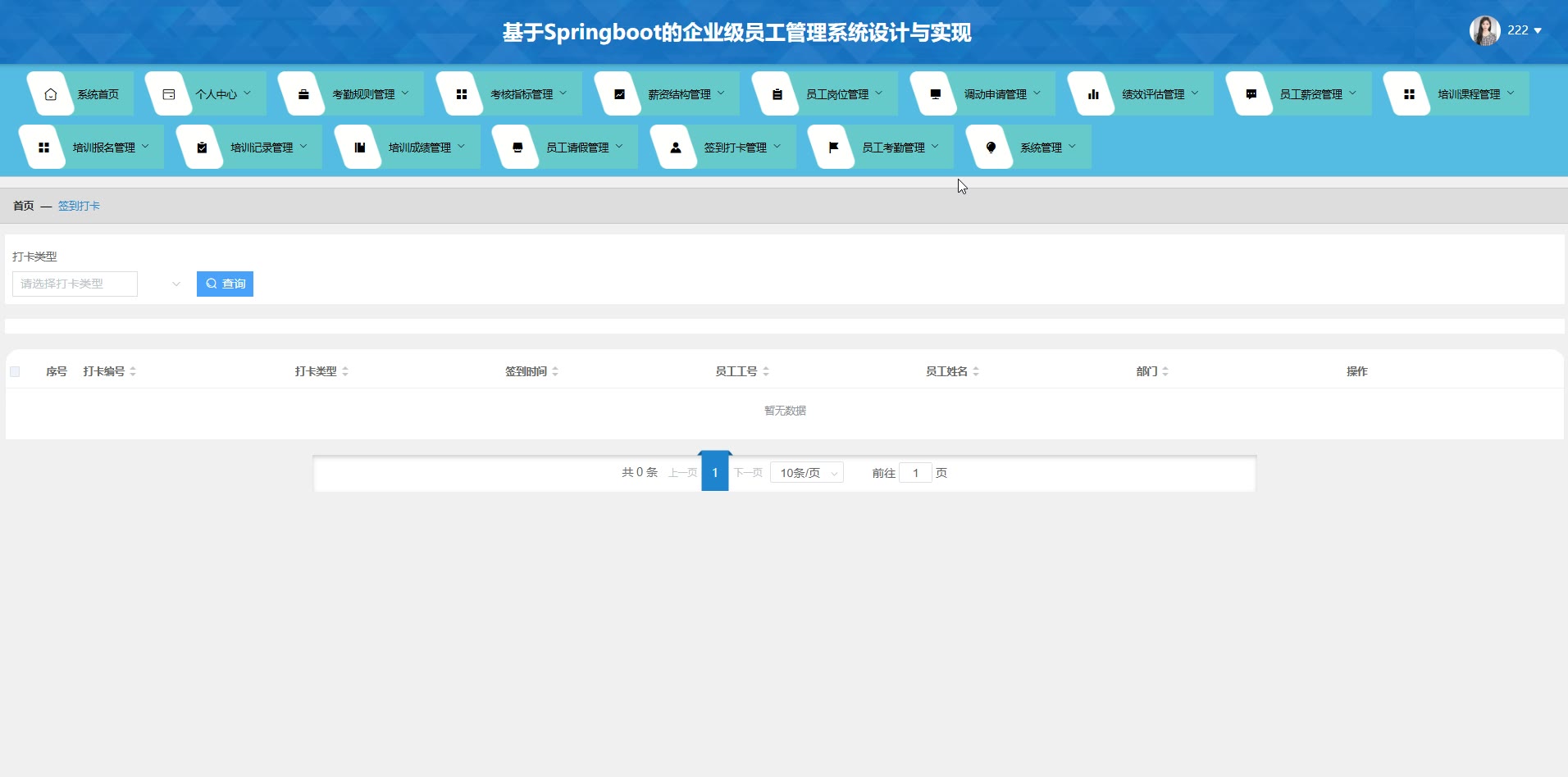Click the page jump number input field
This screenshot has width=1568, height=777.
tap(915, 473)
